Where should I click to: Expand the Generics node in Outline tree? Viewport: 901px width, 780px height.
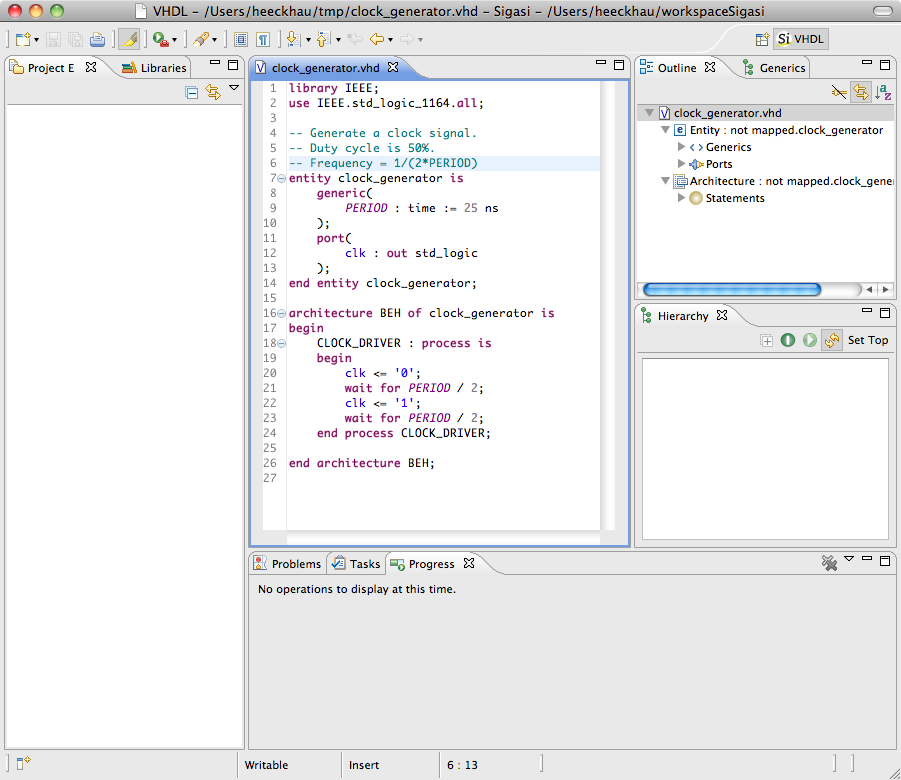(x=681, y=147)
